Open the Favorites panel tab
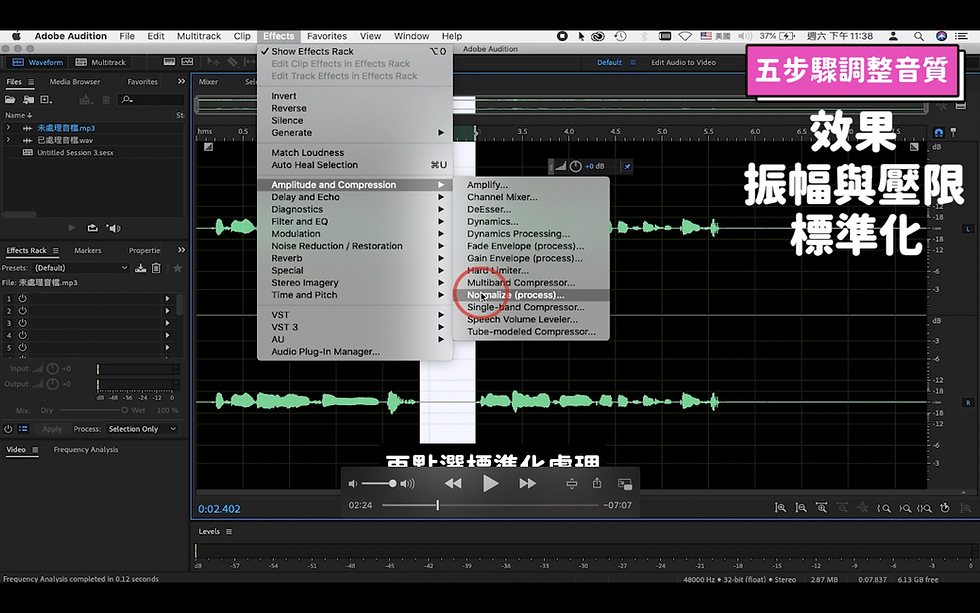980x613 pixels. [142, 82]
